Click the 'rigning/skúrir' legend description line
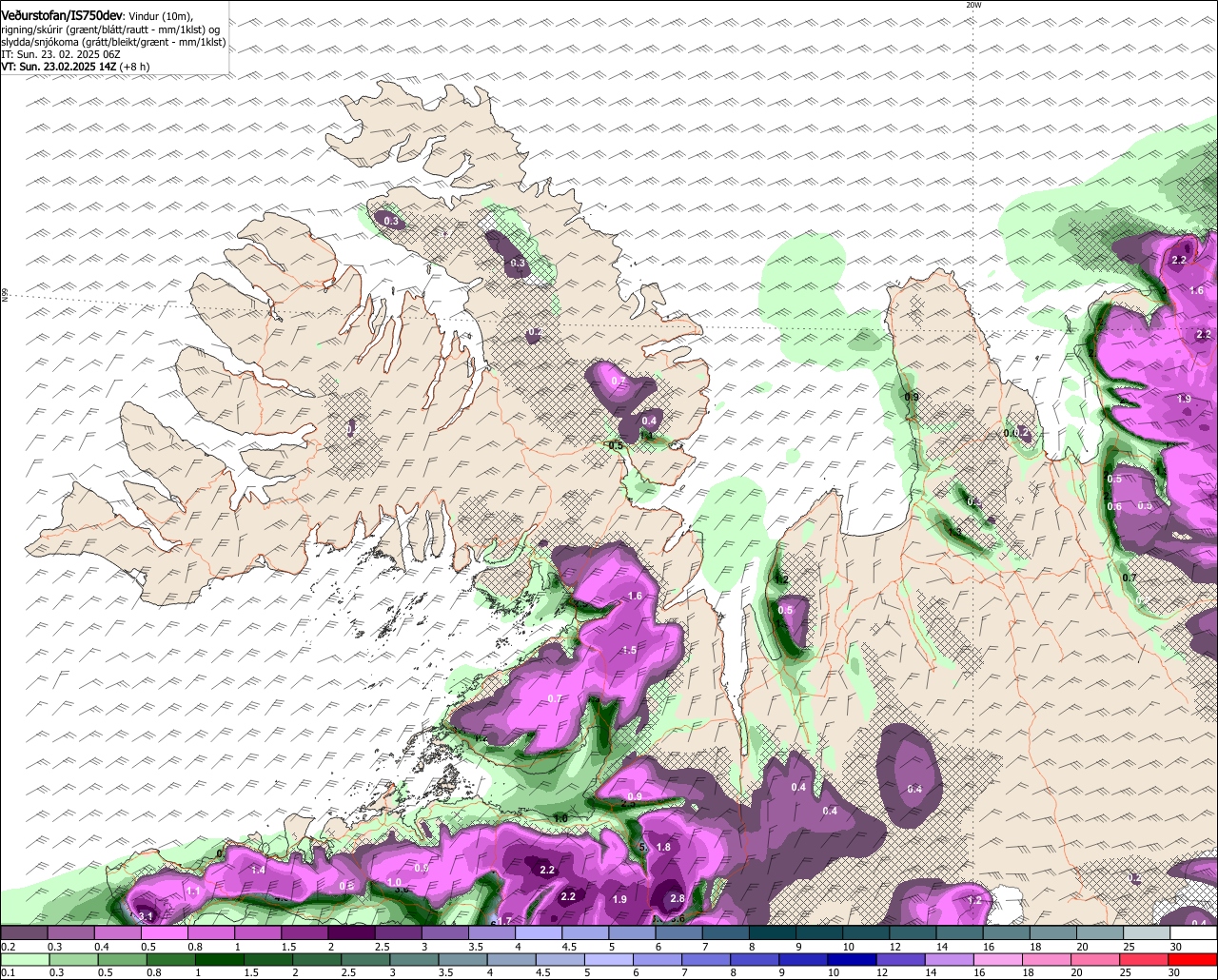 (110, 29)
